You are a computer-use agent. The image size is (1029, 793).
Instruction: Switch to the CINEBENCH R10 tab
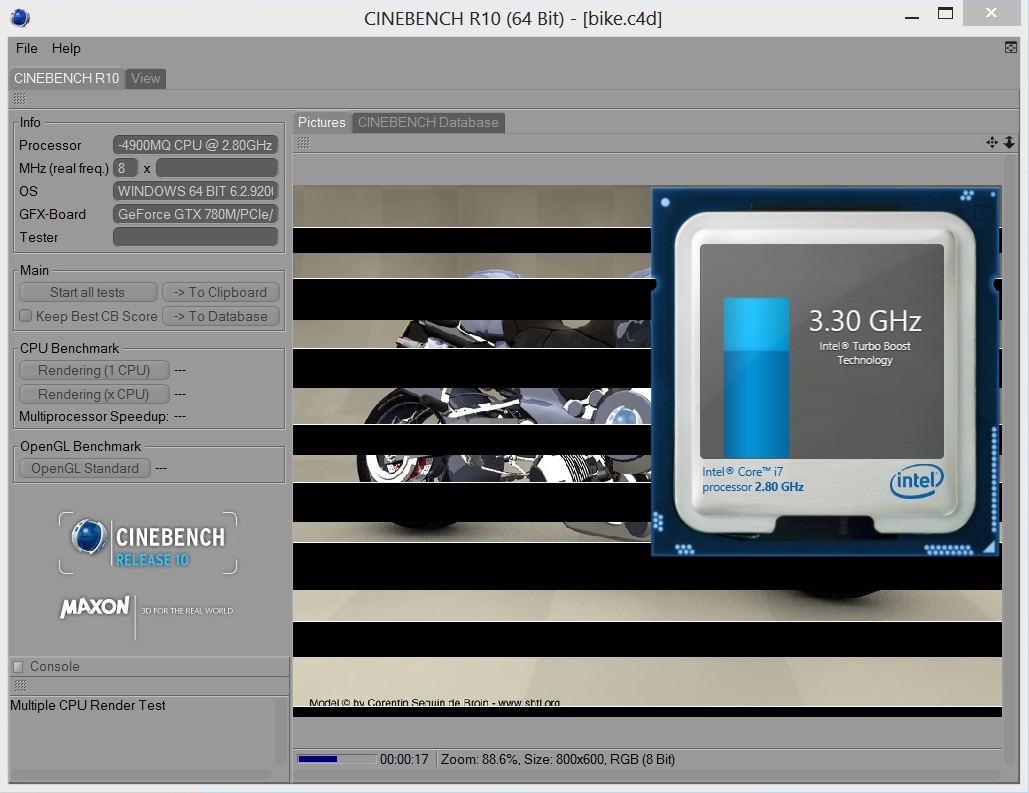tap(66, 78)
